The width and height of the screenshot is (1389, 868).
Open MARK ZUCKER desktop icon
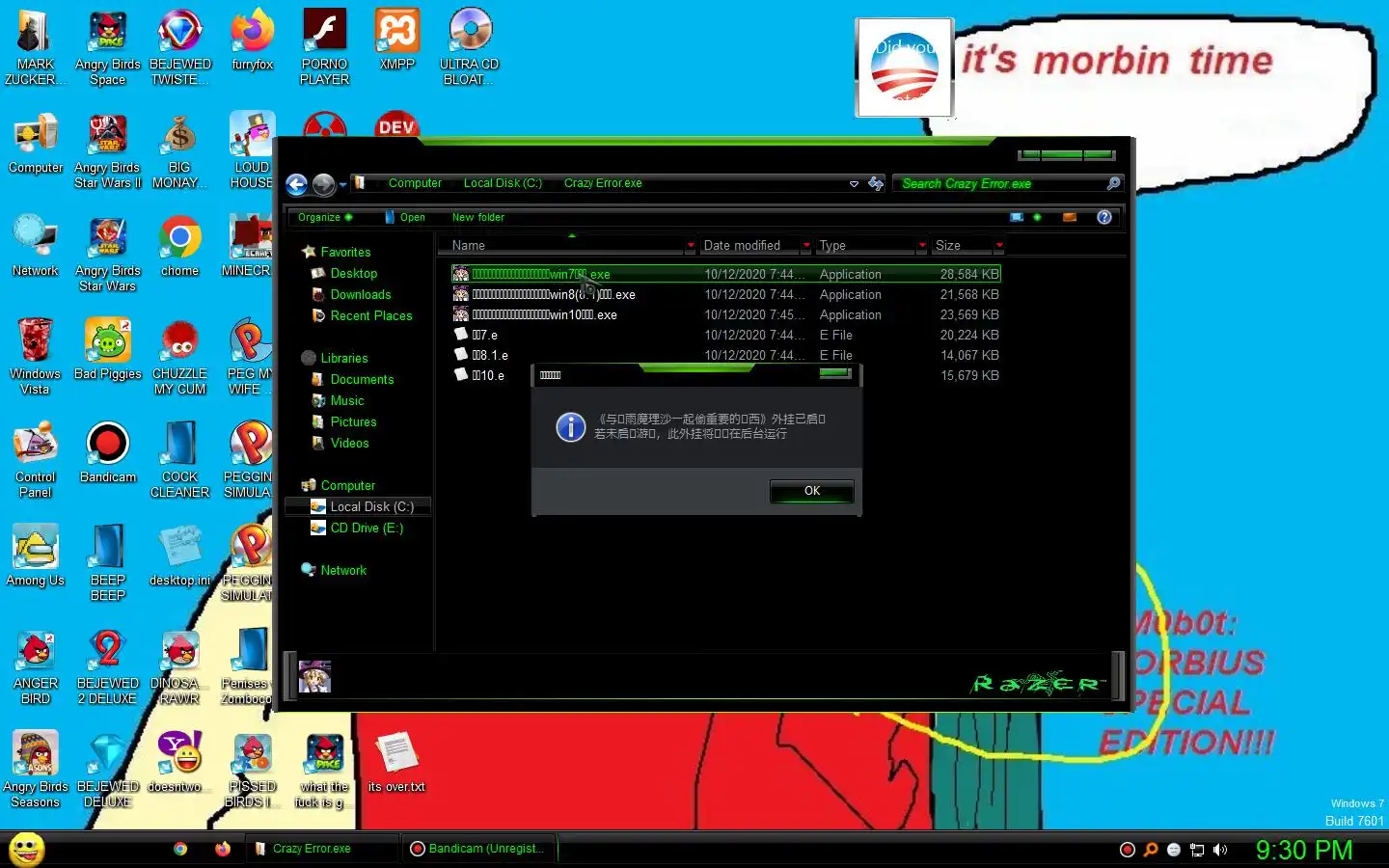35,48
